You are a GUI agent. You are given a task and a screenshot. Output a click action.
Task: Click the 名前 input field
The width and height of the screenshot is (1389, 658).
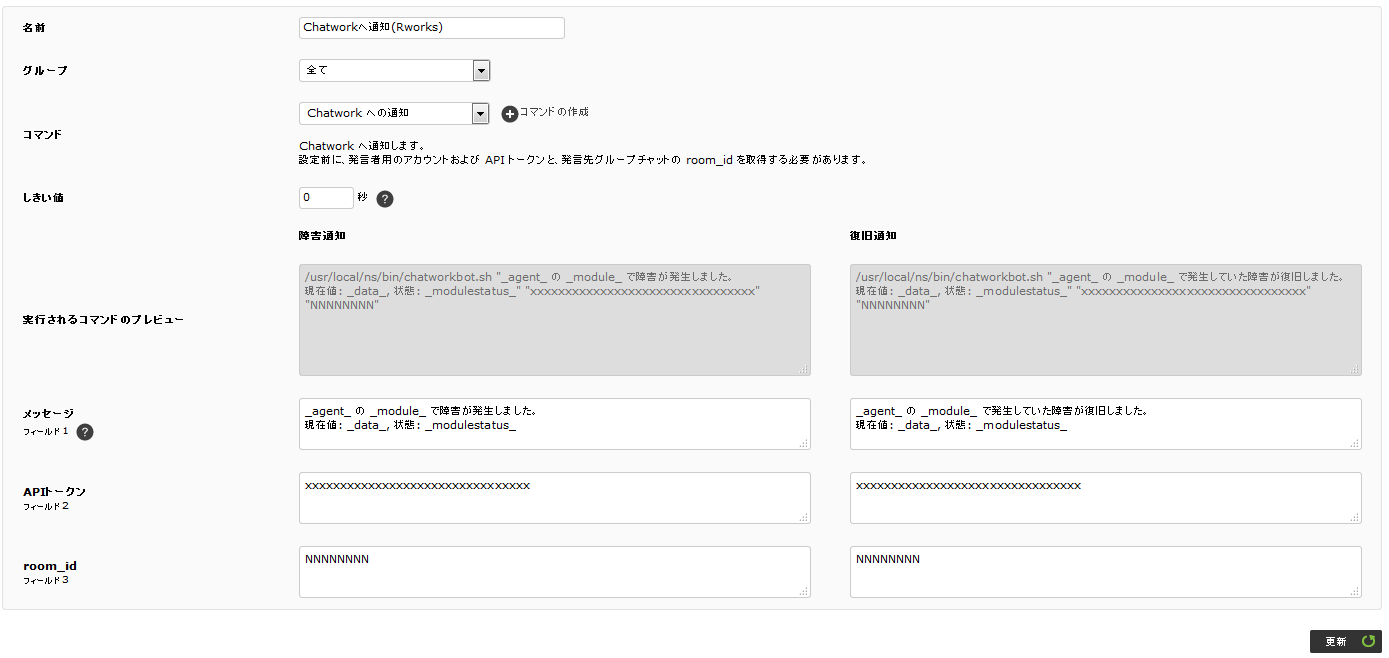click(x=432, y=28)
